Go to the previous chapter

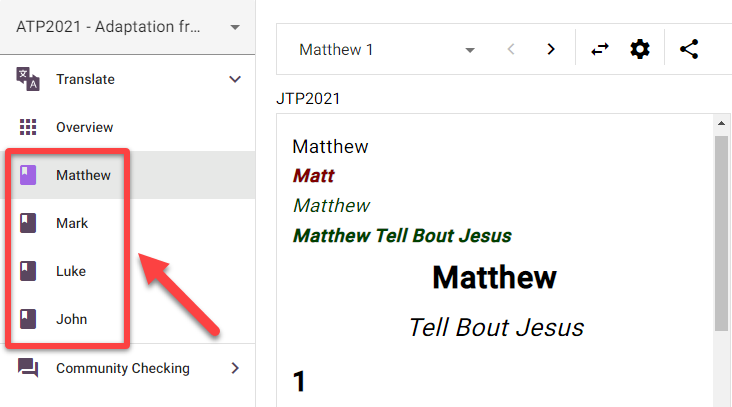point(511,49)
